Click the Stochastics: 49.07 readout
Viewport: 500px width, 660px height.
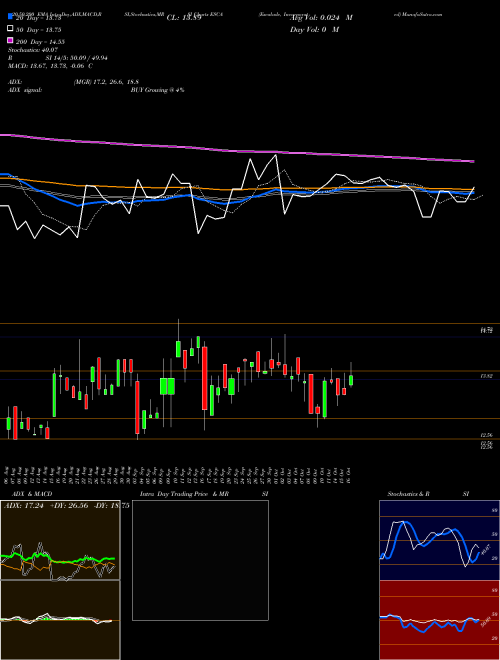[32, 50]
